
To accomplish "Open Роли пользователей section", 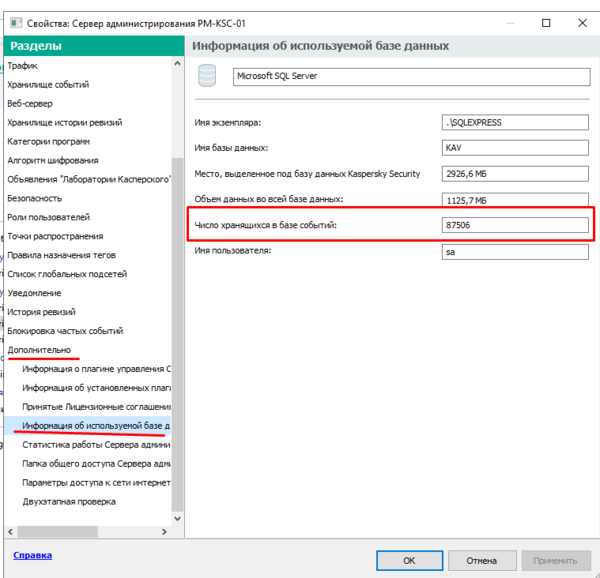I will 49,217.
